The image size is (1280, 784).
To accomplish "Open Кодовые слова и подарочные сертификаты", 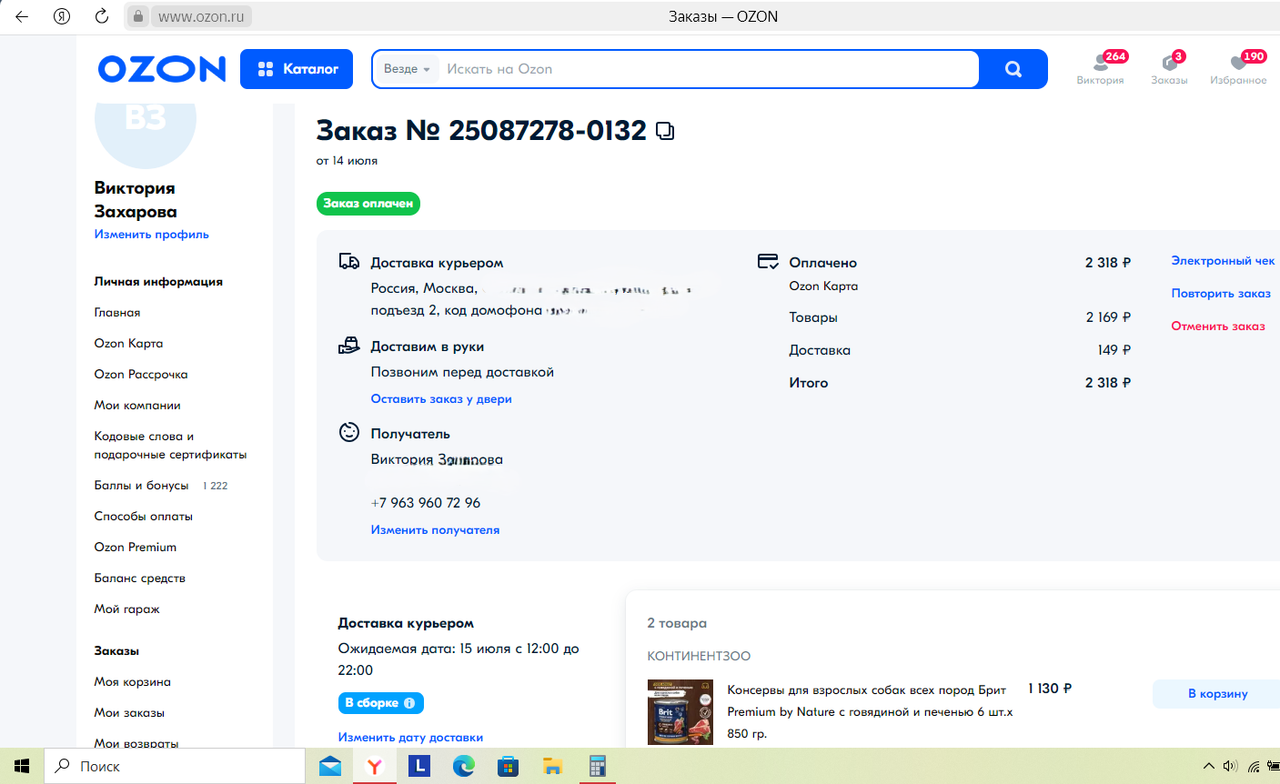I will click(170, 445).
